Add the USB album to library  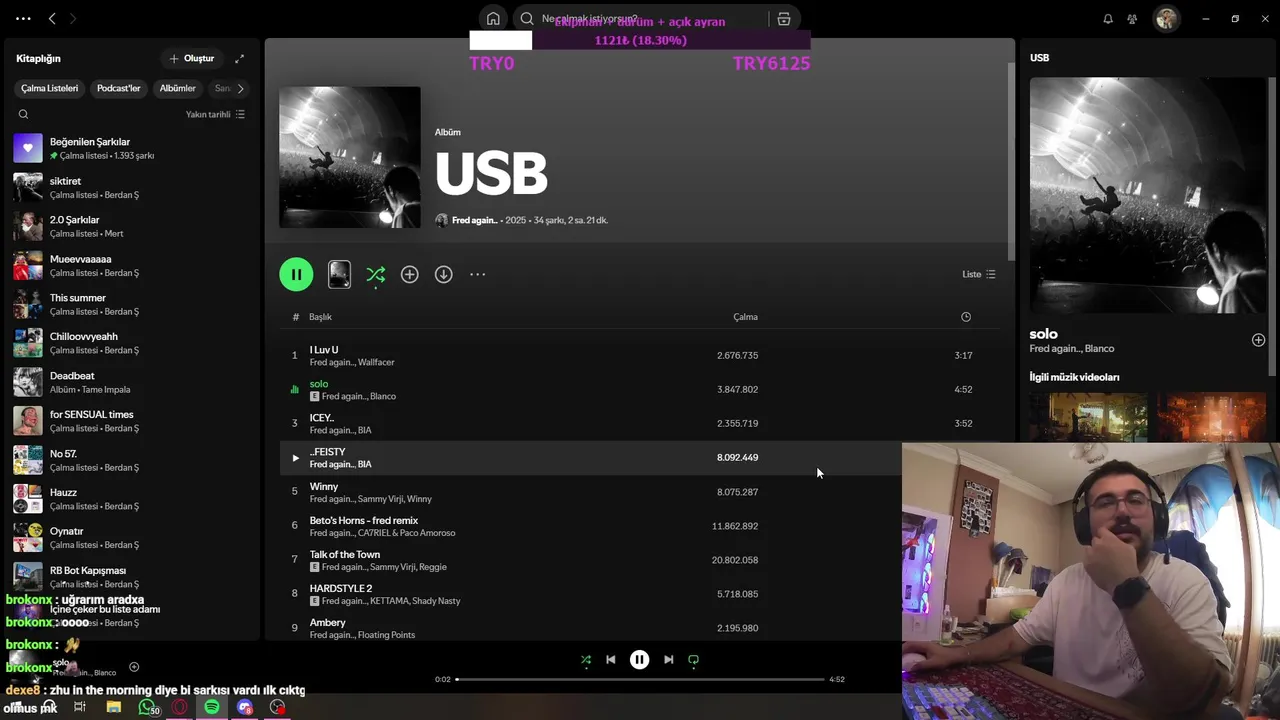click(410, 274)
